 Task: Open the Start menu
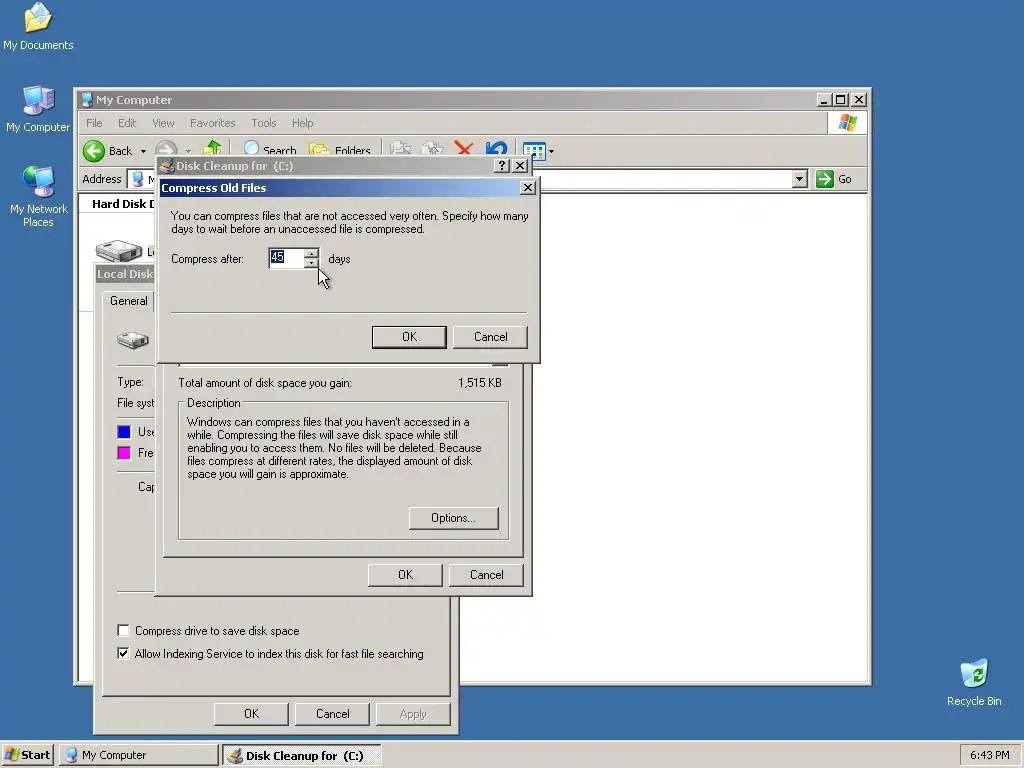[27, 755]
